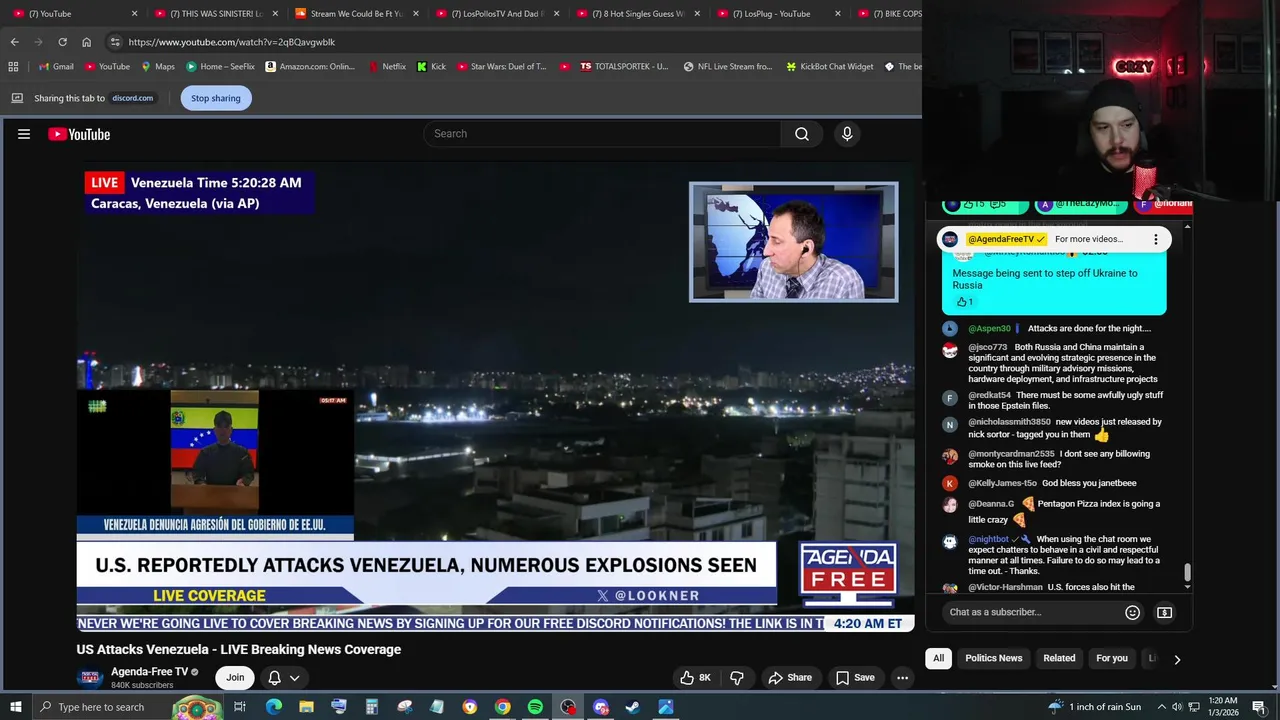Click the Agenda-Free TV channel avatar
The height and width of the screenshot is (720, 1280).
(90, 677)
